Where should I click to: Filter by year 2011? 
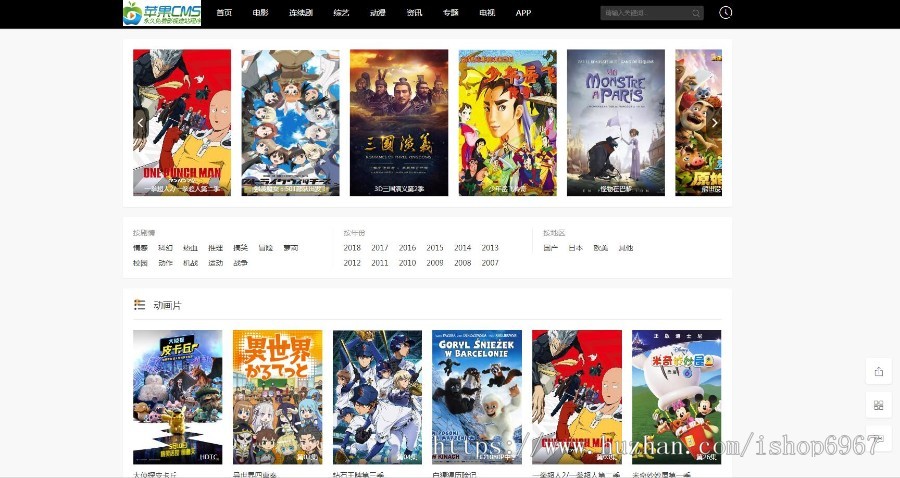coord(380,263)
